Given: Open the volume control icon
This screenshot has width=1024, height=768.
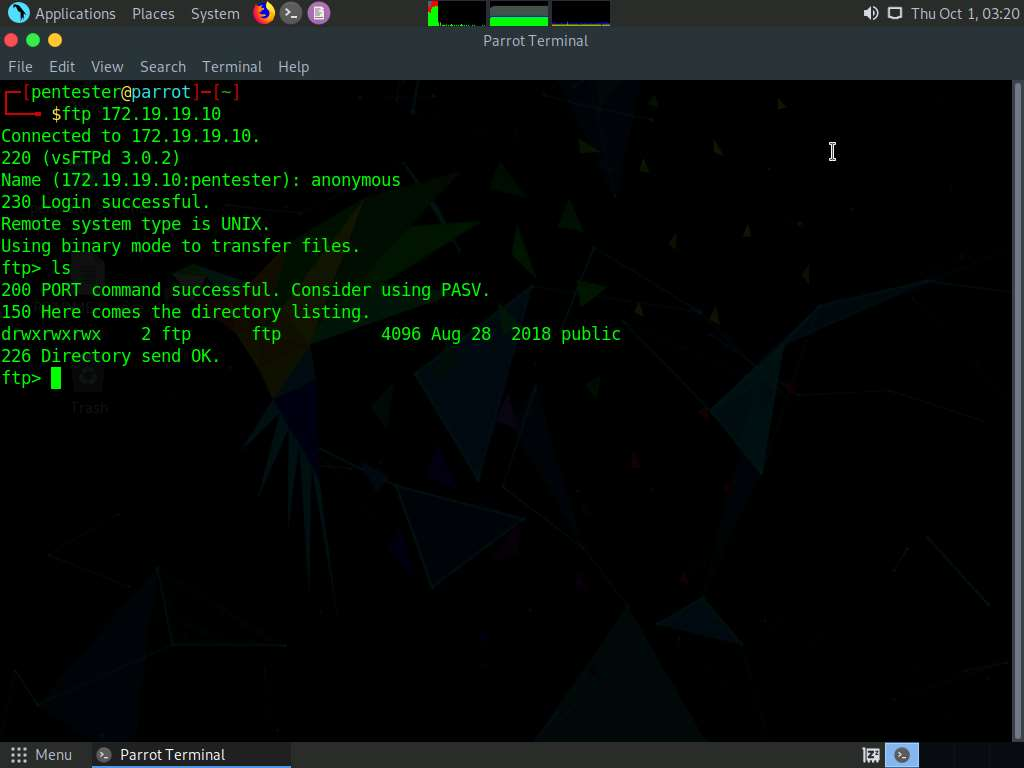Looking at the screenshot, I should 871,14.
